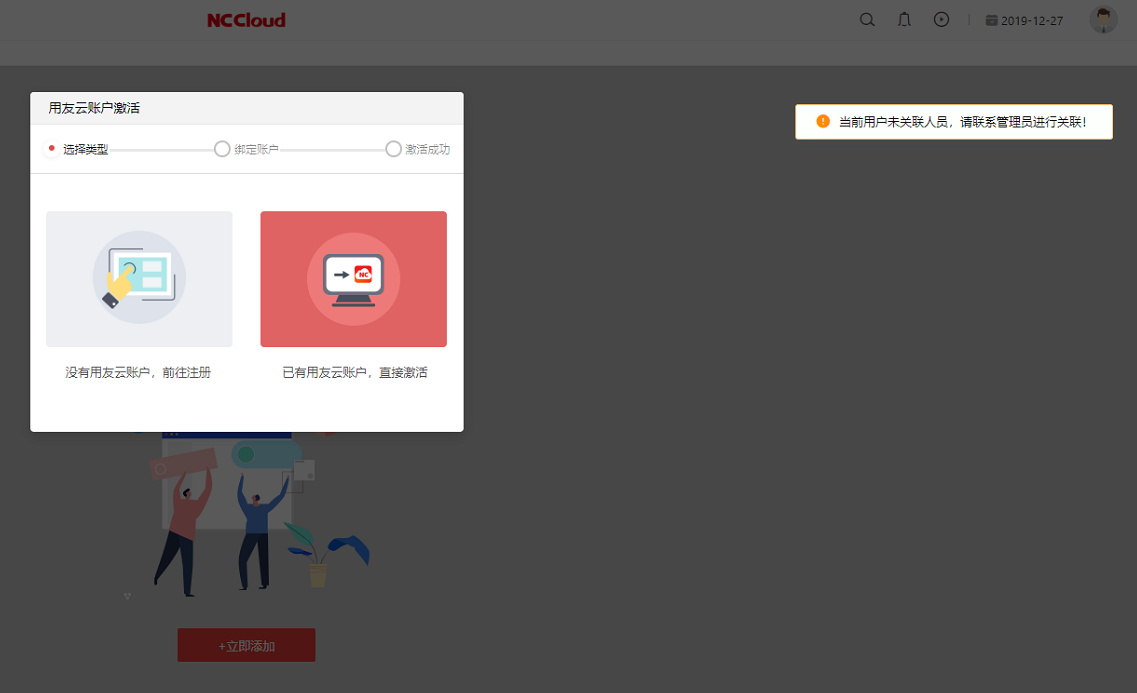Select the 激活成功 step indicator
The width and height of the screenshot is (1137, 693).
pyautogui.click(x=418, y=149)
